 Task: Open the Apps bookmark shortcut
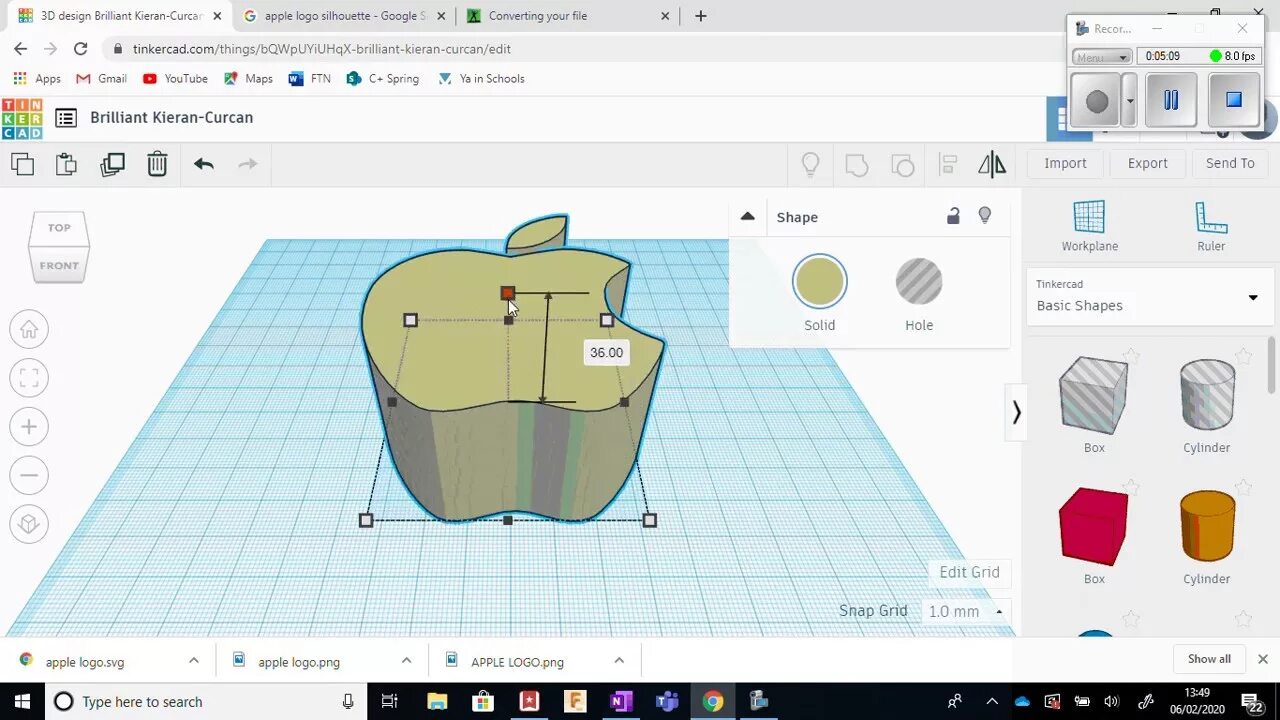tap(37, 78)
